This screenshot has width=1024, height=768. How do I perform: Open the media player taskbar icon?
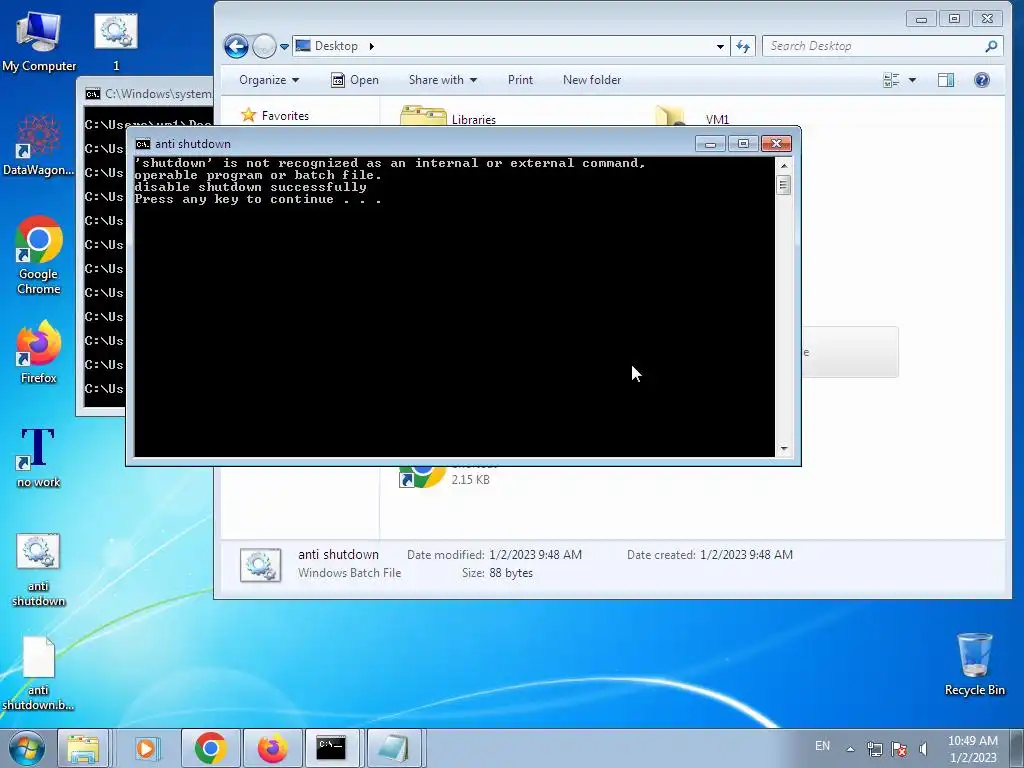pyautogui.click(x=146, y=748)
